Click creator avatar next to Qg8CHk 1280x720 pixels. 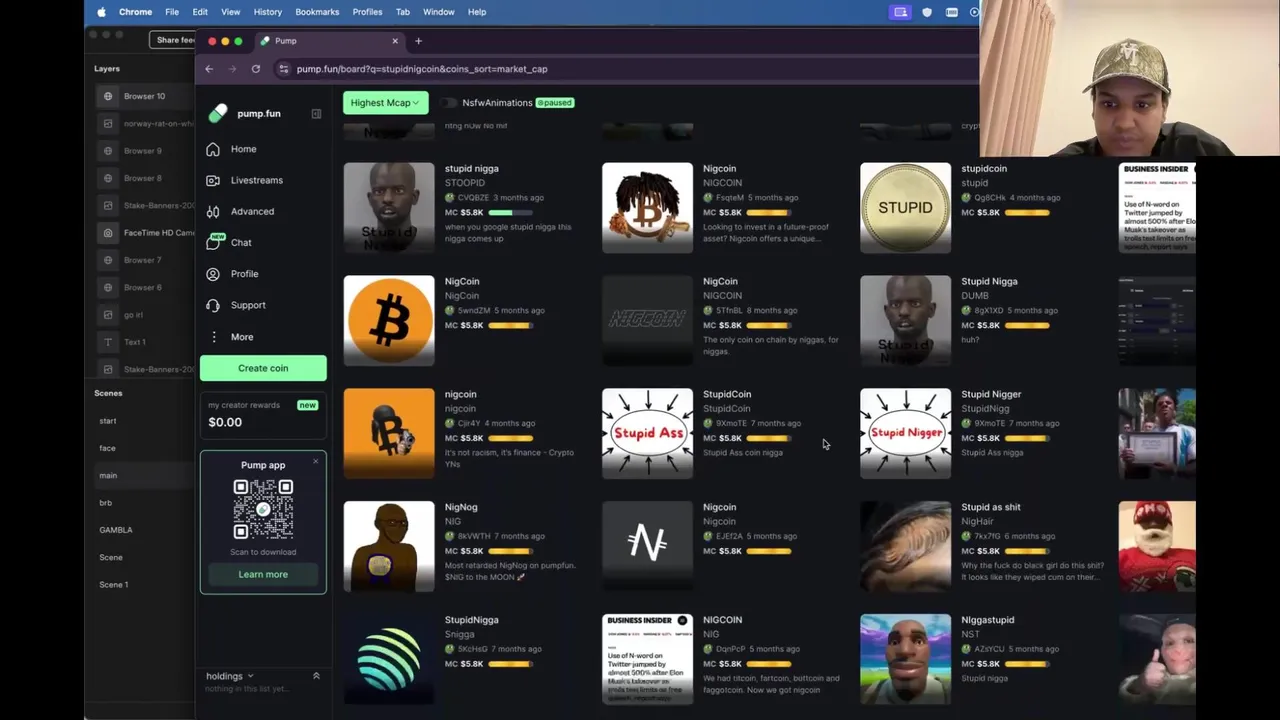click(x=966, y=198)
